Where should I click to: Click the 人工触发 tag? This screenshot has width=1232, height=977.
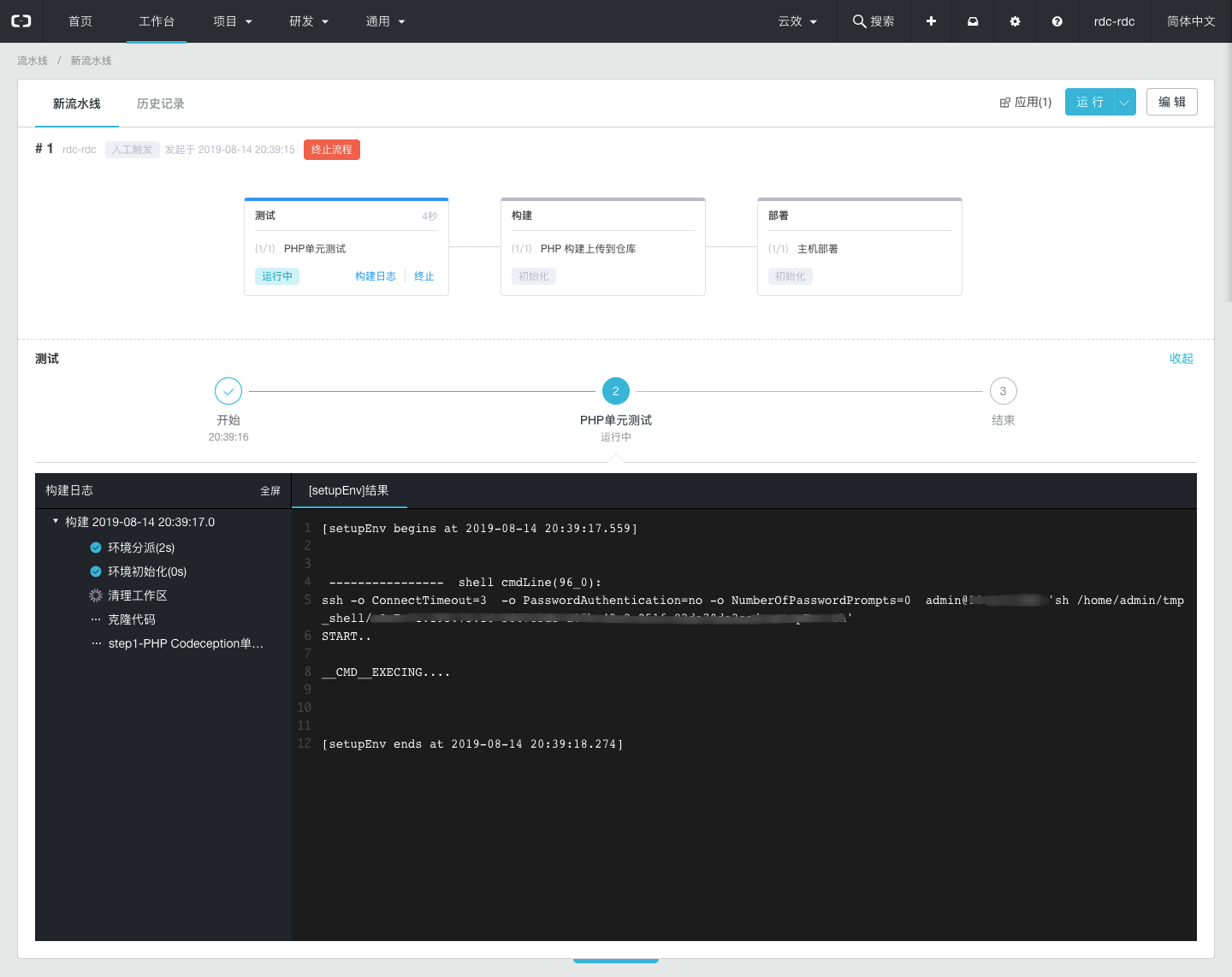point(133,150)
